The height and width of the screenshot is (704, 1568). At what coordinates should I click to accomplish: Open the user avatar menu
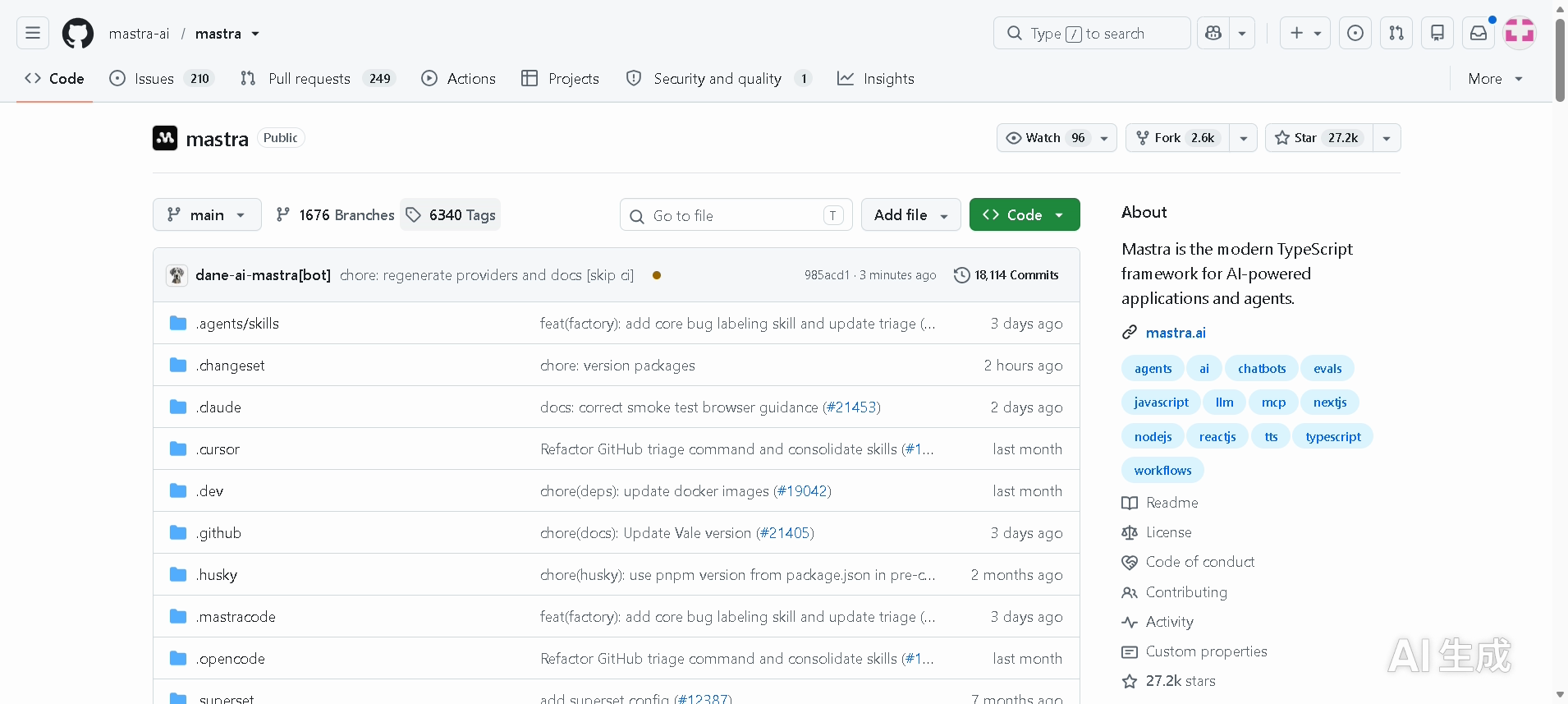[1520, 33]
